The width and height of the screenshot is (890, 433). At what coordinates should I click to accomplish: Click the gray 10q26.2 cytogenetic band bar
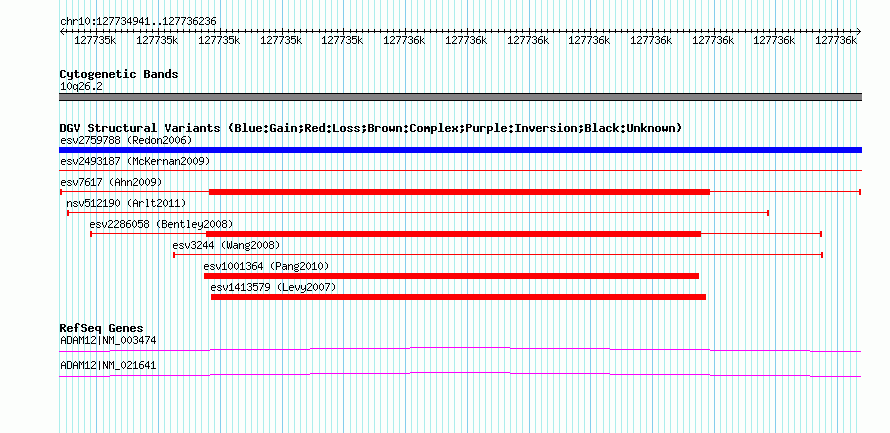(x=460, y=97)
